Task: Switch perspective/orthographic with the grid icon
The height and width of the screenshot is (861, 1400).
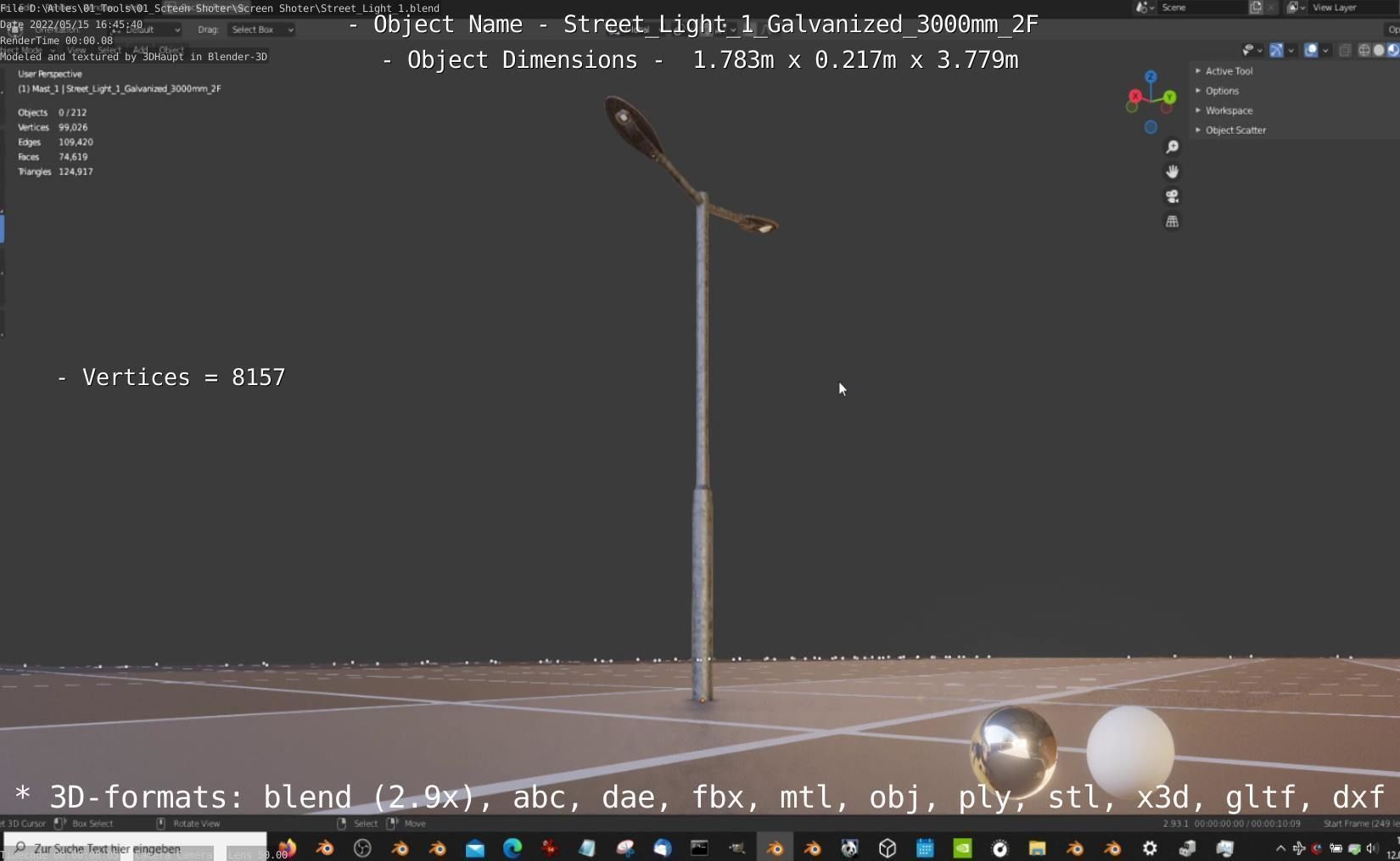Action: click(1172, 221)
